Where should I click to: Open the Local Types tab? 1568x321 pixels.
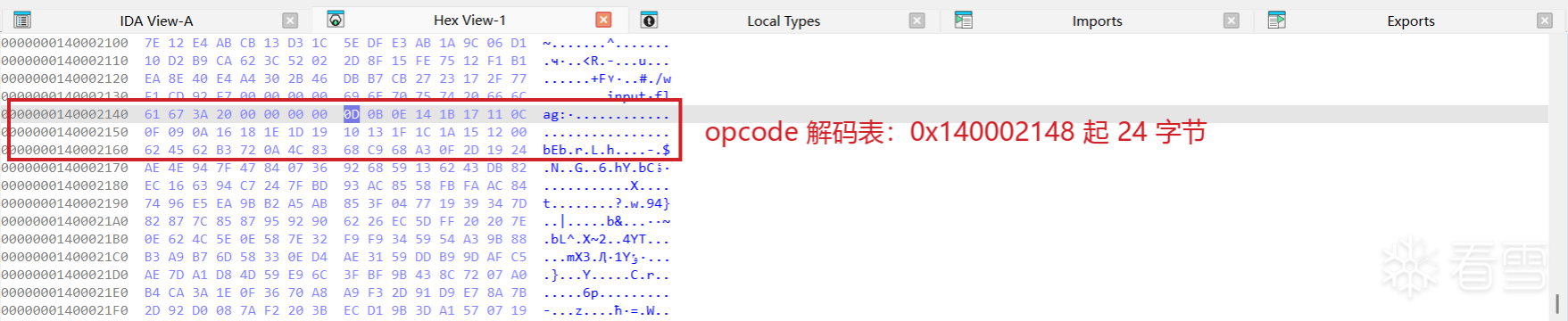click(784, 21)
